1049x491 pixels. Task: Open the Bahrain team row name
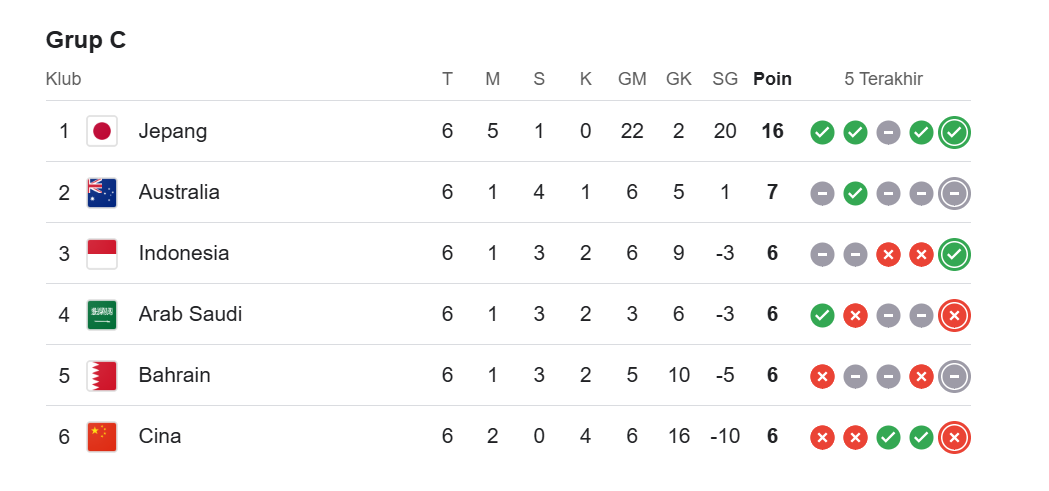click(175, 375)
